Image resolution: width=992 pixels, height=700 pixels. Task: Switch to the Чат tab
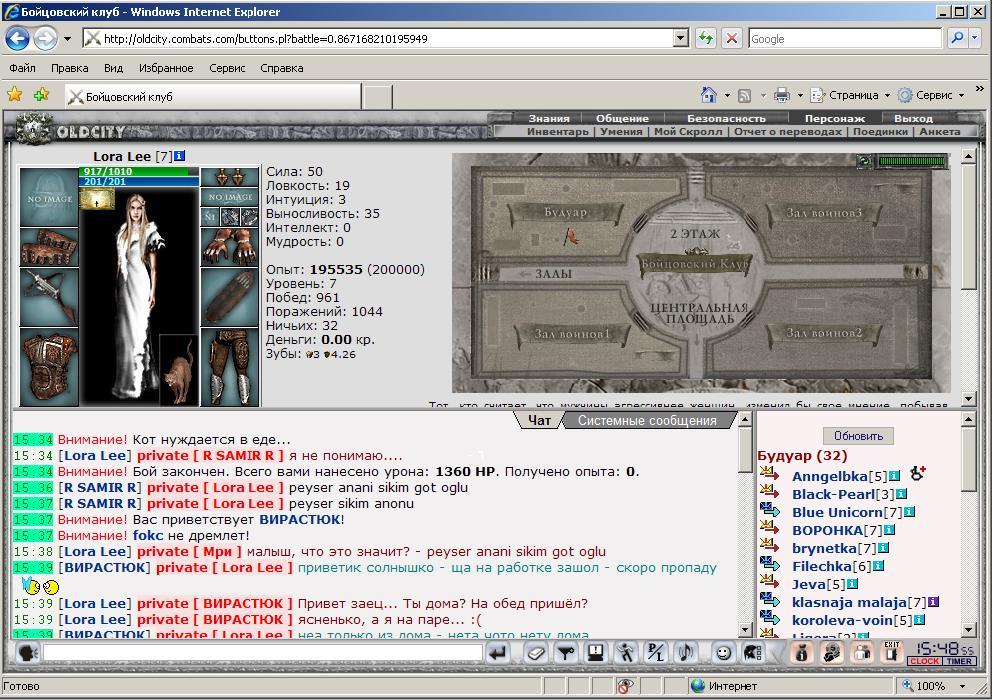pyautogui.click(x=539, y=420)
